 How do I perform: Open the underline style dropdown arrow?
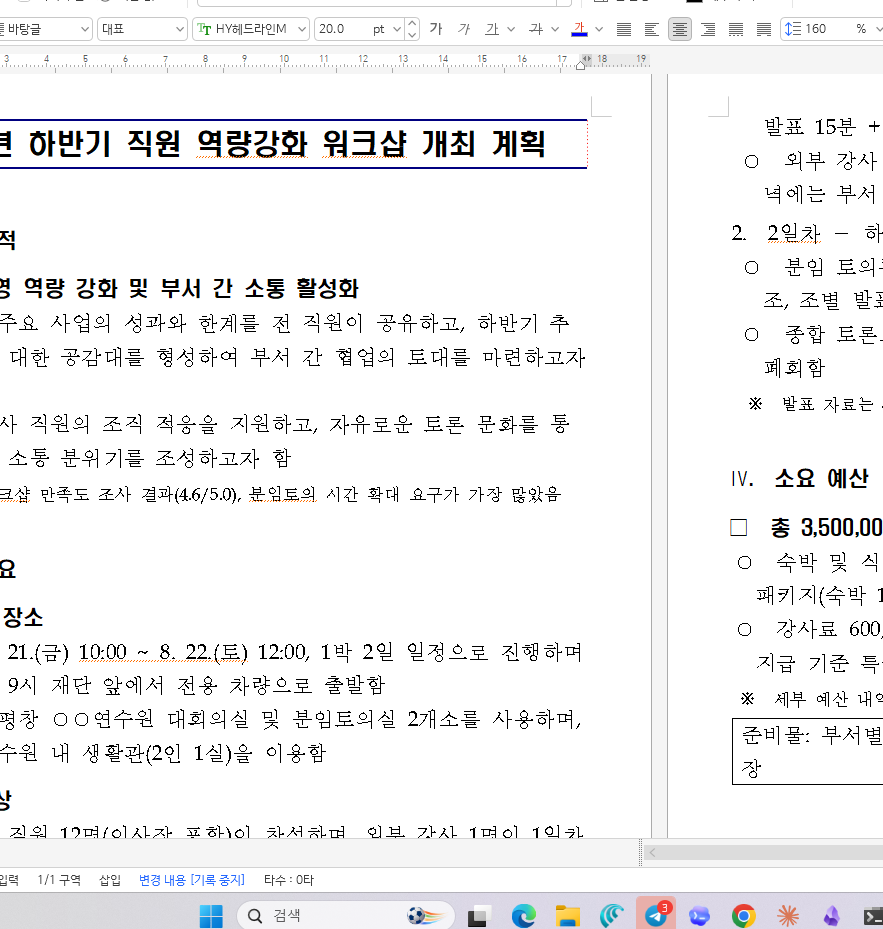511,28
